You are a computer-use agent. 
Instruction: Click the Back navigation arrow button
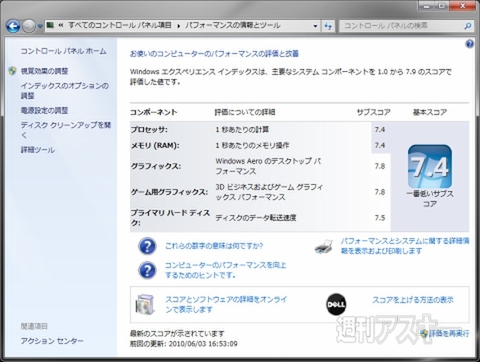pos(13,26)
